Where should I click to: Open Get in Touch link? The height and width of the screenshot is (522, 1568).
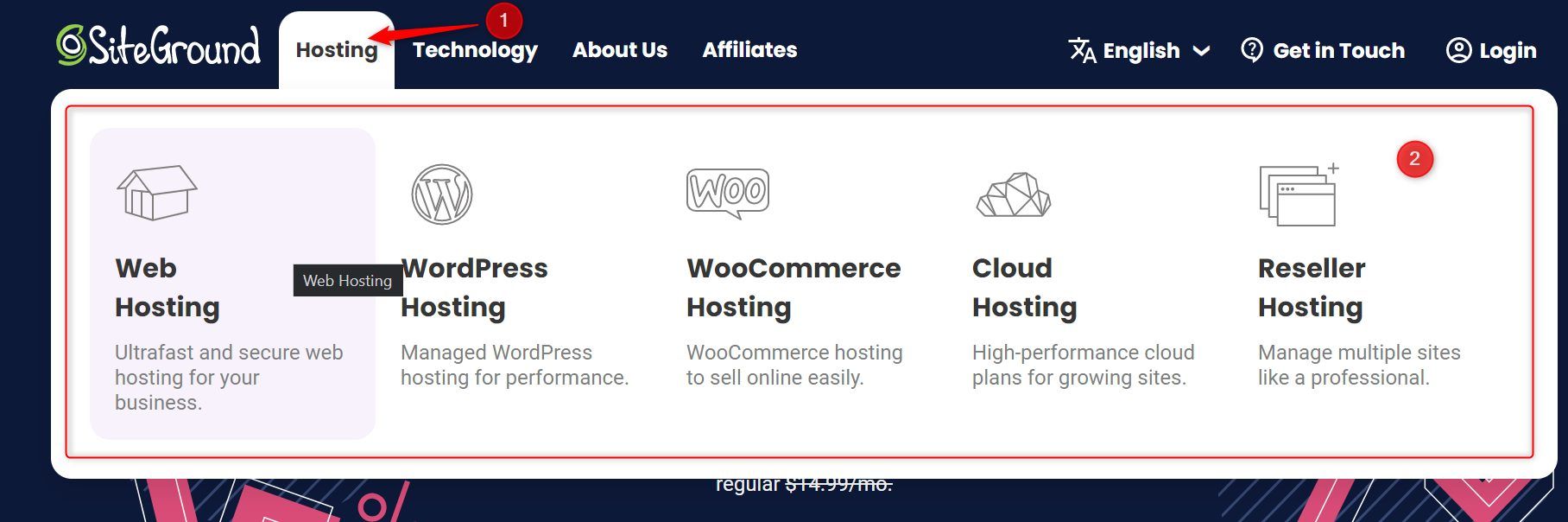coord(1339,51)
